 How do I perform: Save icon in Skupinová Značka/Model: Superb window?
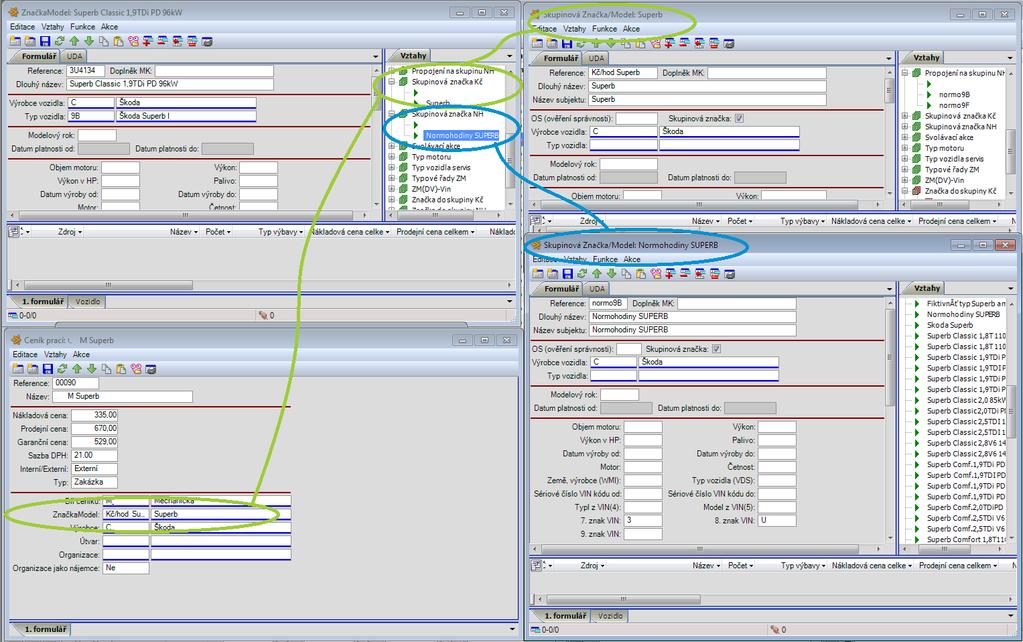point(567,43)
